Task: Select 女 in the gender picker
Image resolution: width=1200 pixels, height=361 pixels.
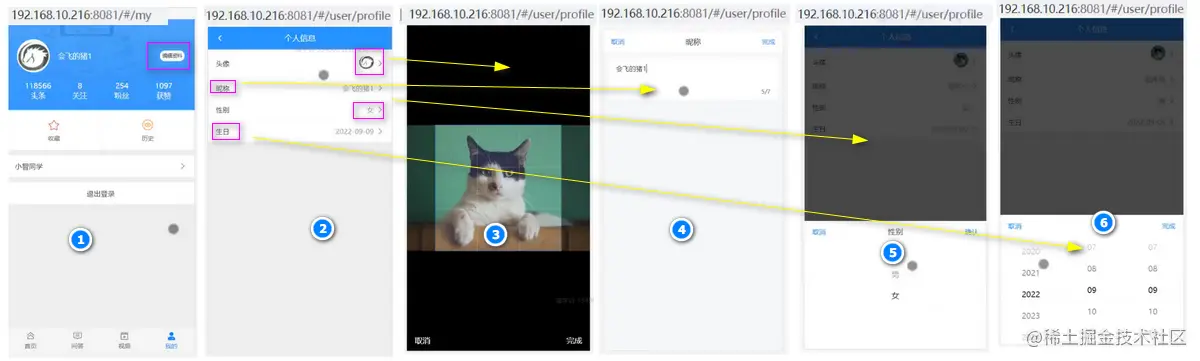Action: pos(895,295)
